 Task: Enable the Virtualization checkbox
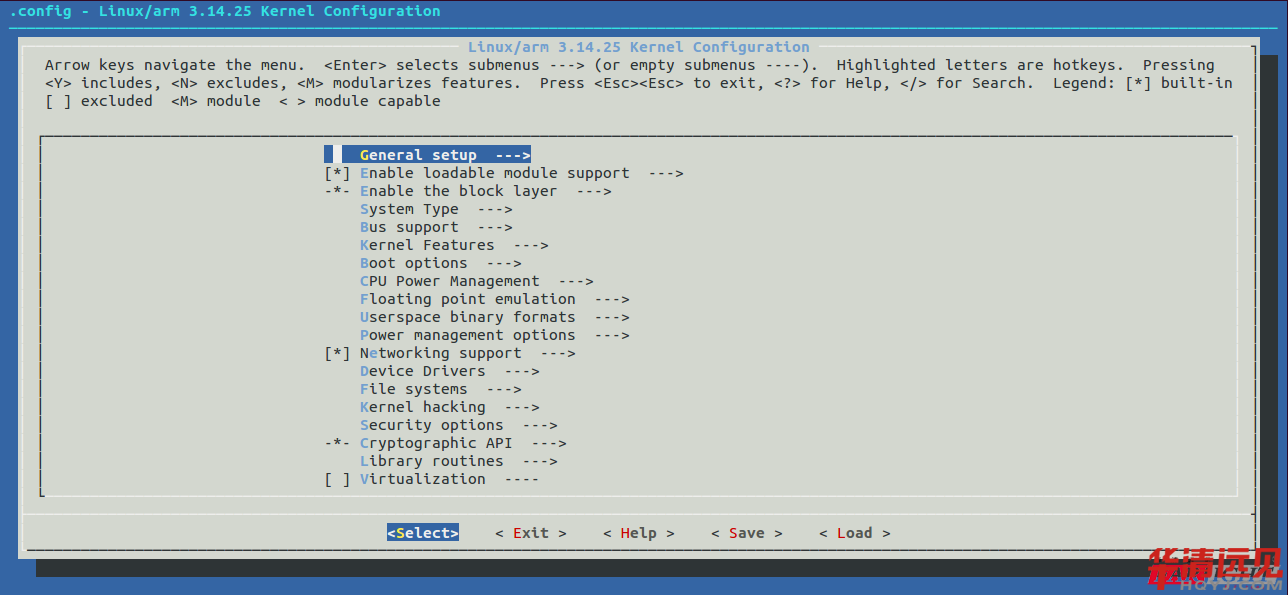pos(337,479)
